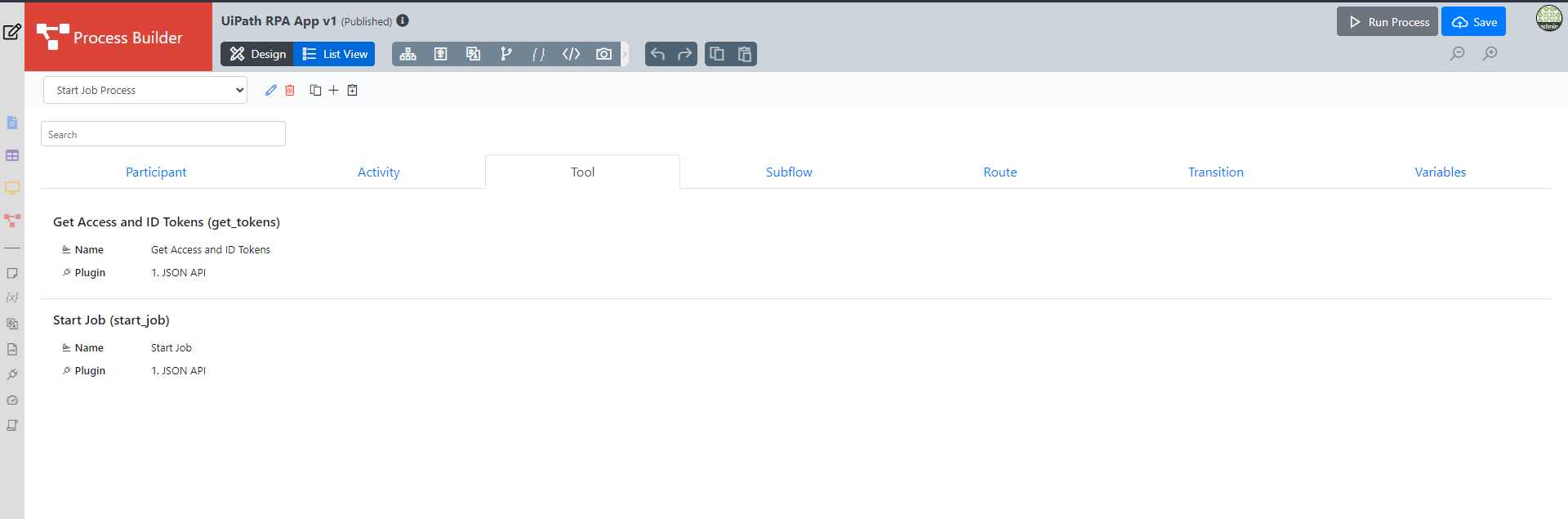1568x519 pixels.
Task: Click Plugin value under Get Access tool
Action: point(178,273)
